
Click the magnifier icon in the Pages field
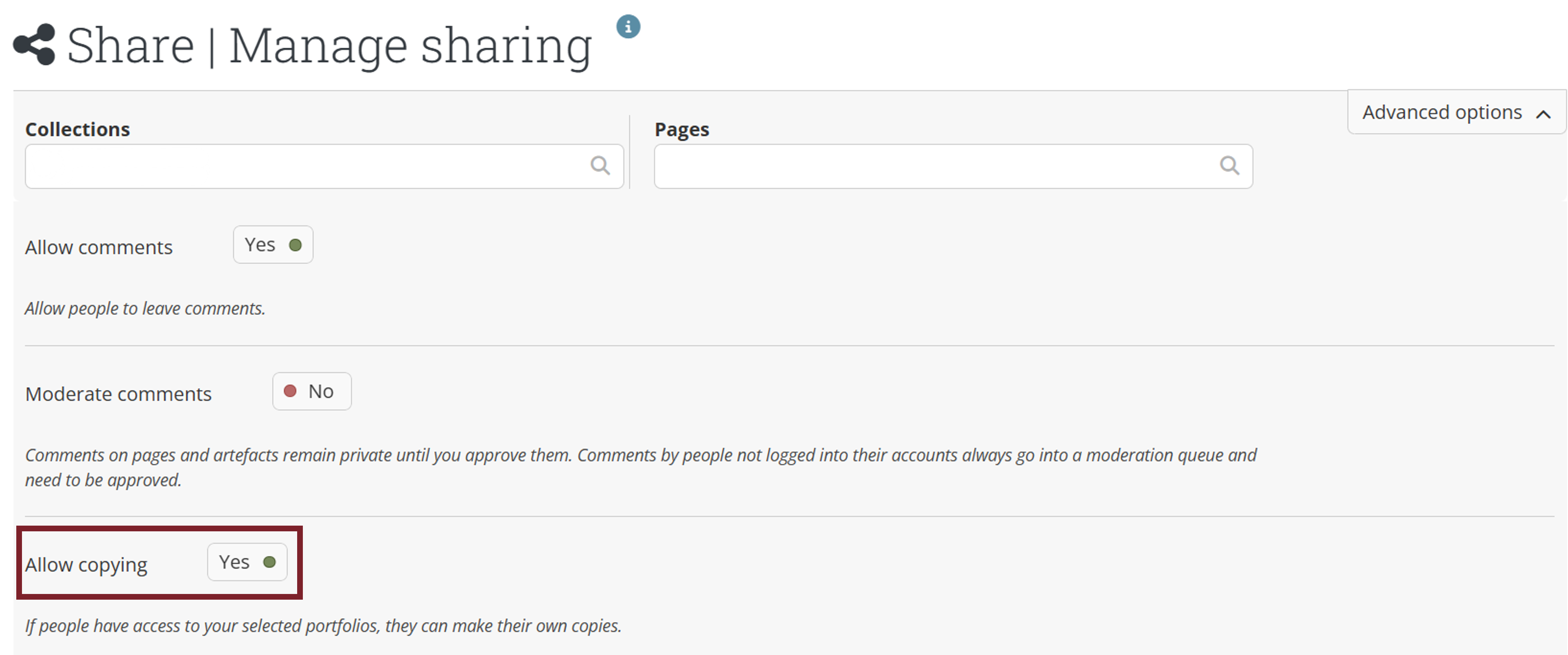point(1229,166)
